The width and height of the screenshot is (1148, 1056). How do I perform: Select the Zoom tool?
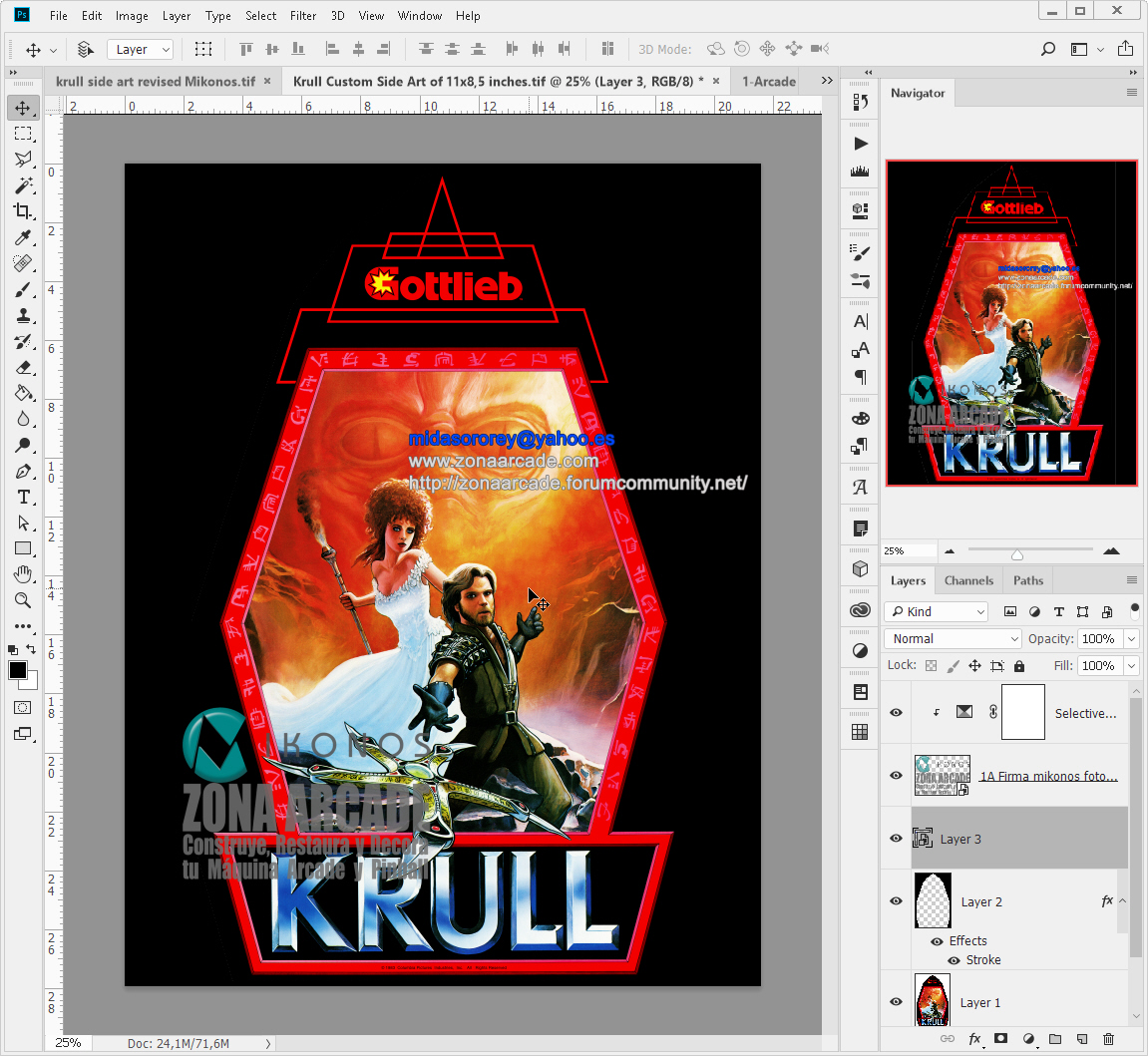pyautogui.click(x=22, y=600)
